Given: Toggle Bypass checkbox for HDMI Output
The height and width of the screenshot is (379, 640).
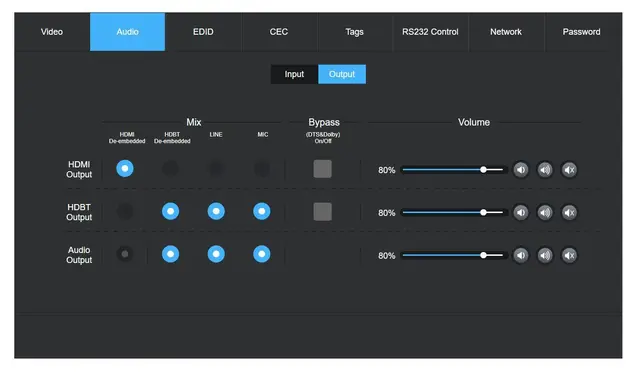Looking at the screenshot, I should point(322,169).
